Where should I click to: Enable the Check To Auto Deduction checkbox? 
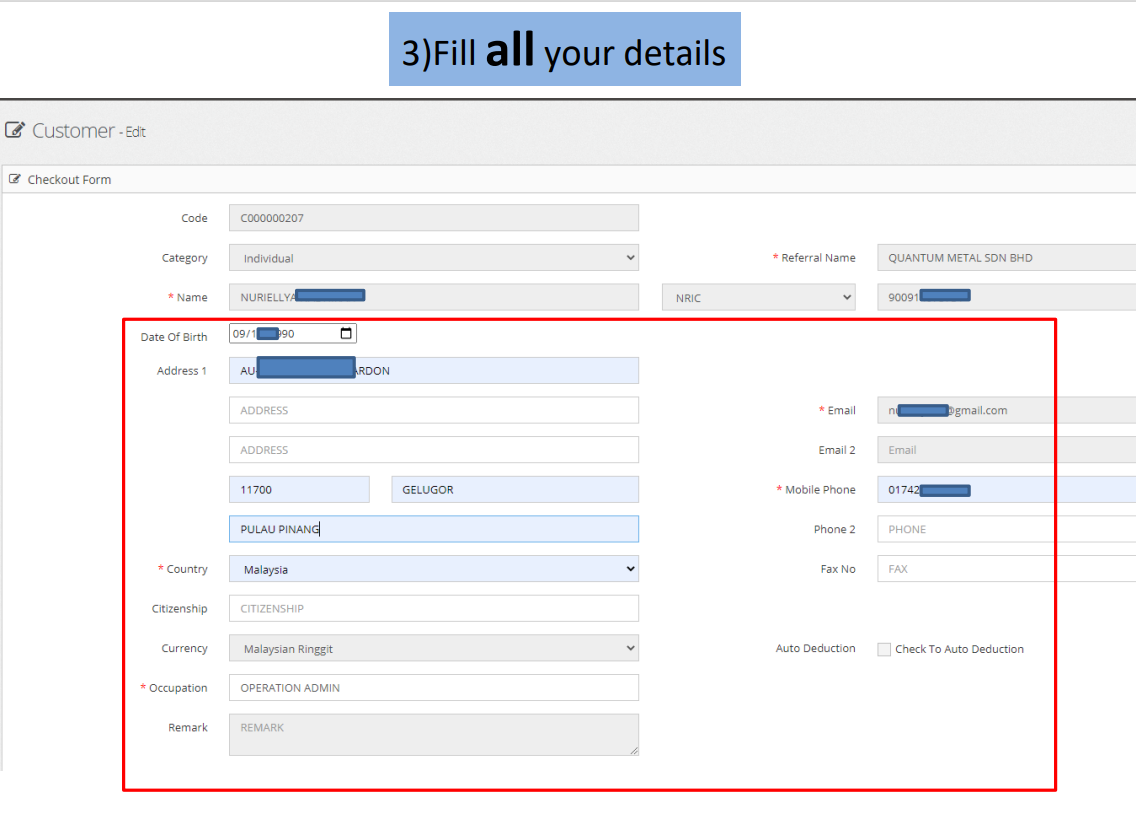point(884,649)
